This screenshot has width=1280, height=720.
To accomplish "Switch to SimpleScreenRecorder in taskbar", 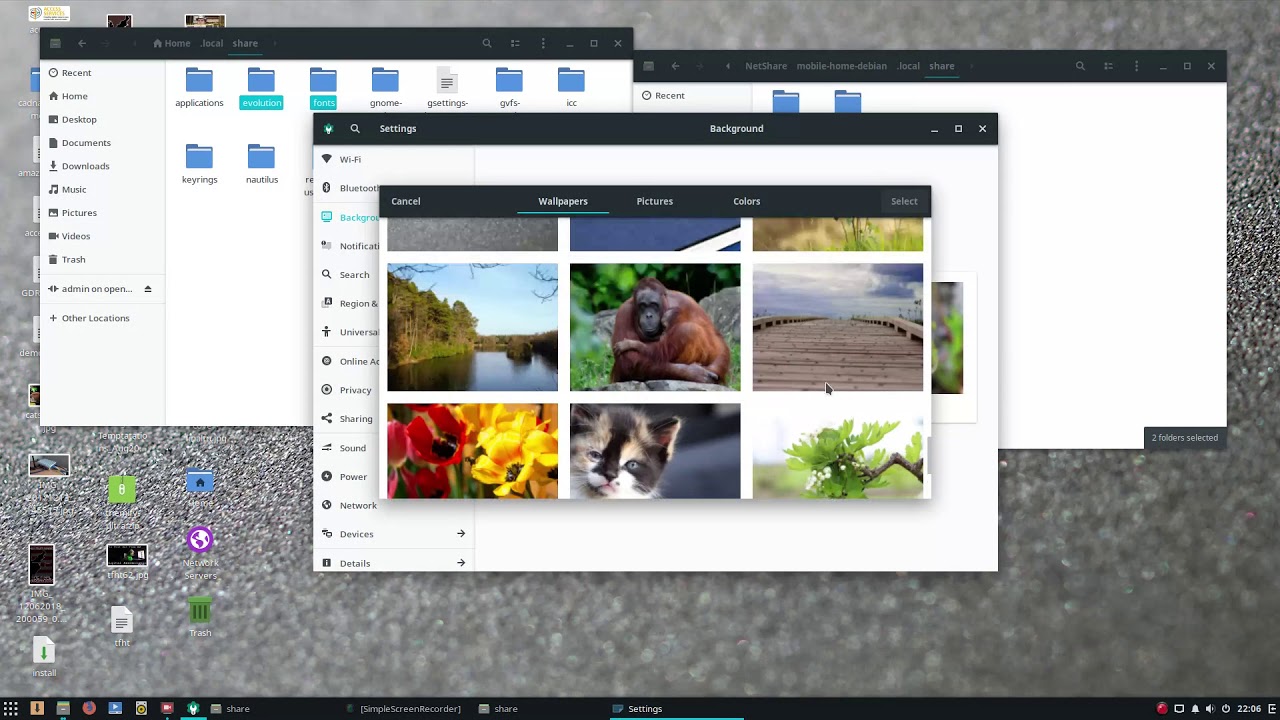I will tap(403, 709).
